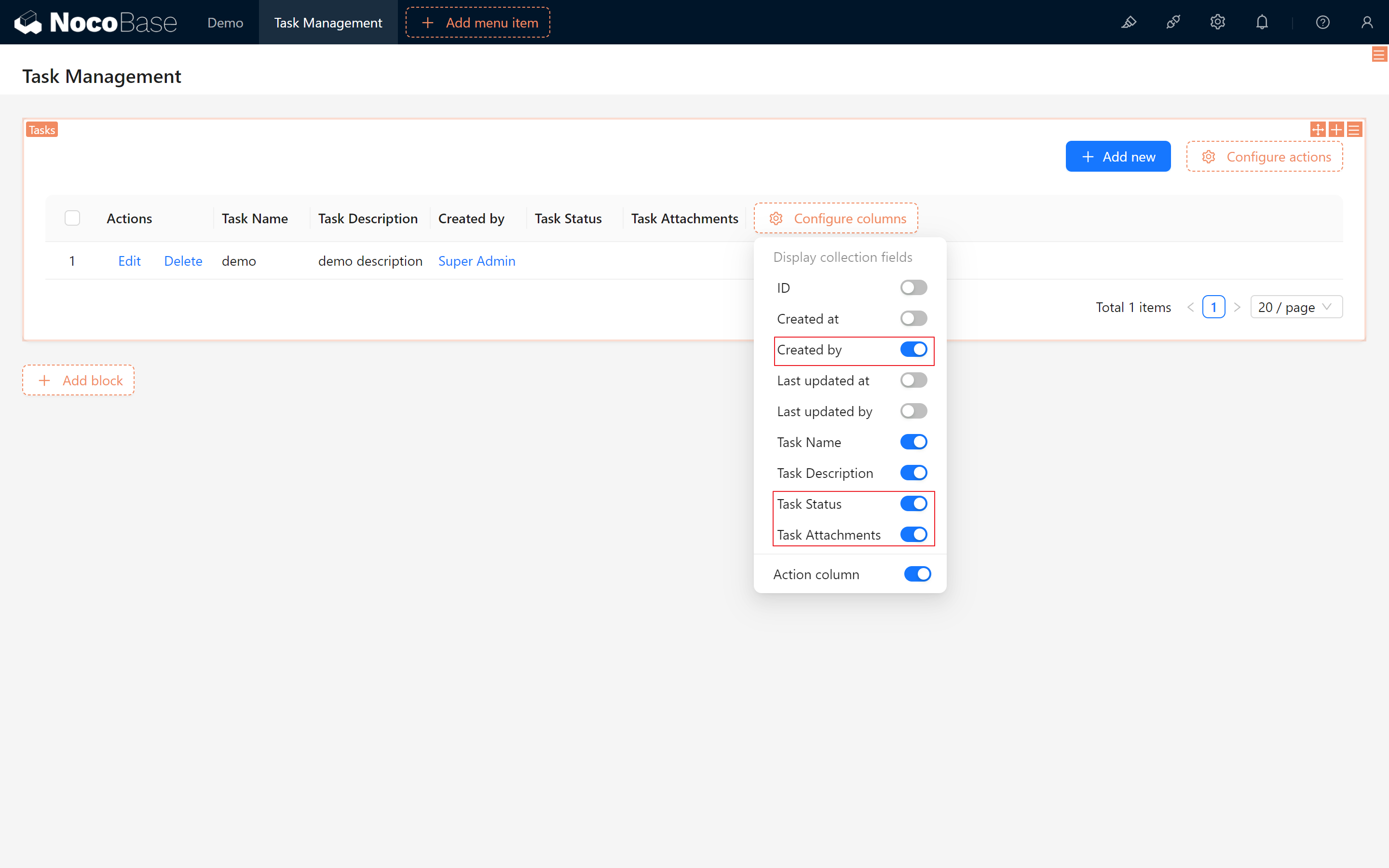Image resolution: width=1389 pixels, height=868 pixels.
Task: Turn off Task Attachments switch
Action: pyautogui.click(x=913, y=534)
